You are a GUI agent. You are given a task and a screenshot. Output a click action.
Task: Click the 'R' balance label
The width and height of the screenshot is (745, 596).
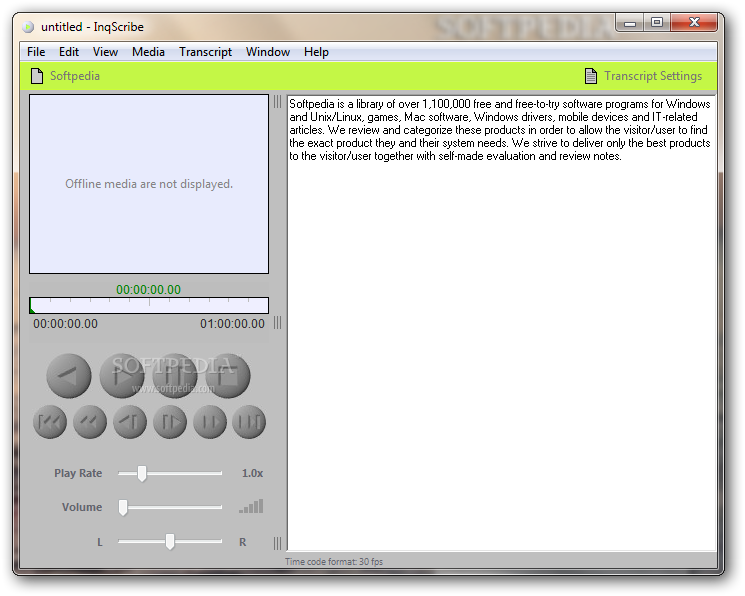point(243,542)
